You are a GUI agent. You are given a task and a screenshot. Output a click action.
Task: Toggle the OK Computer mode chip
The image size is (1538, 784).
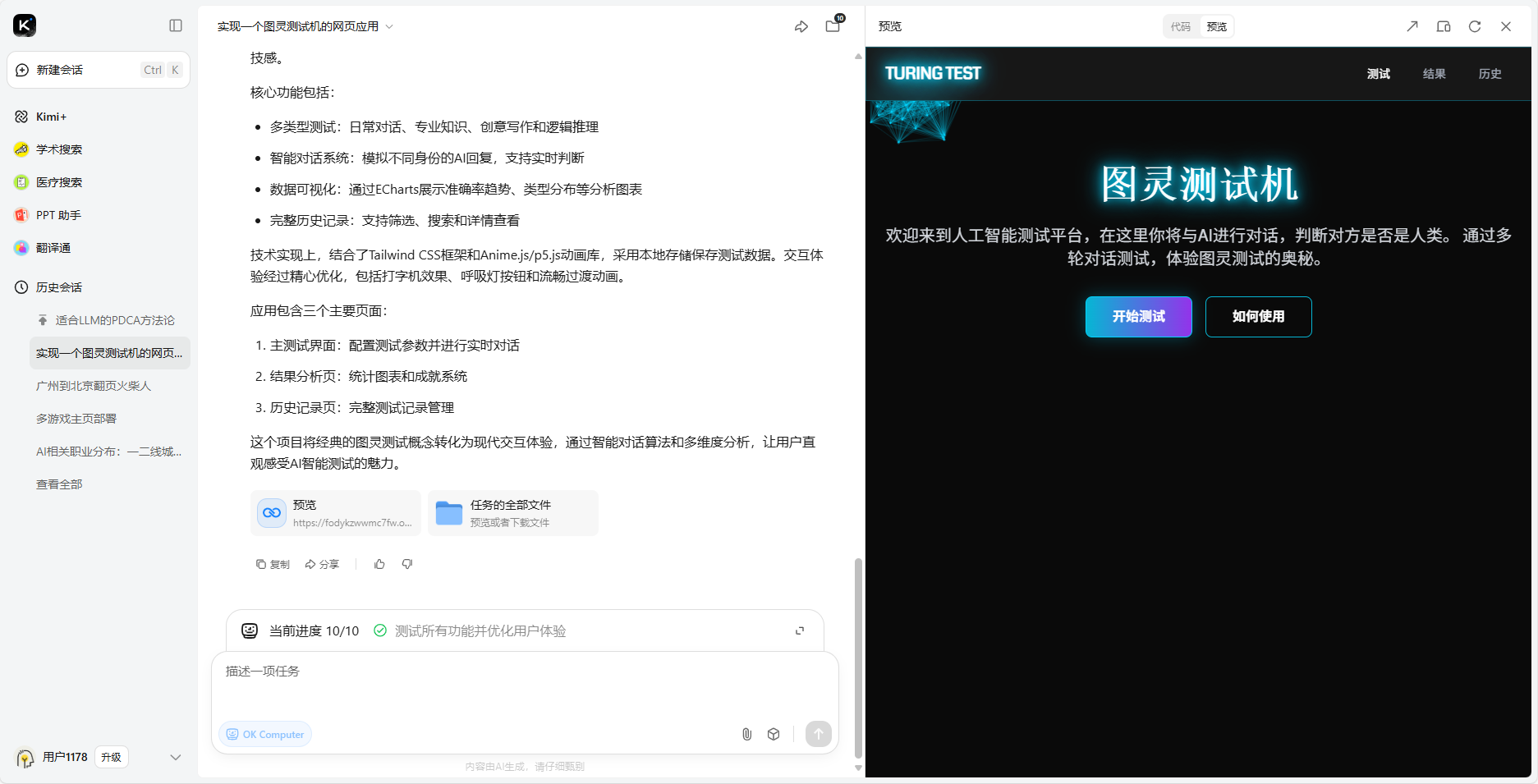[x=265, y=734]
